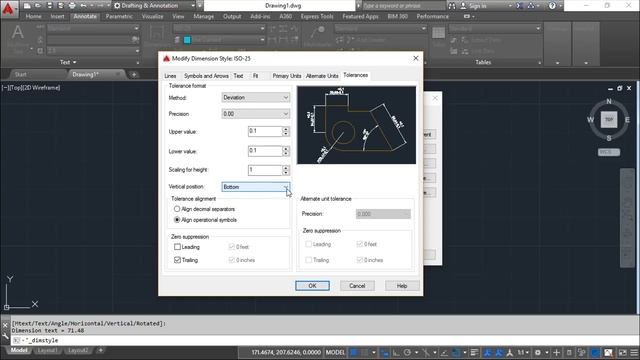
Task: Expand the Text panel in ribbon
Action: (69, 62)
